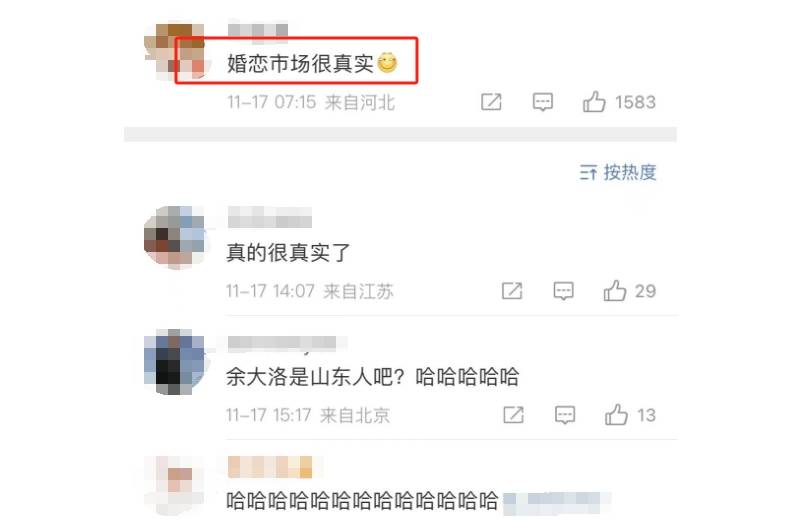
Task: Open avatar of the 哈哈哈哈 commenter
Action: [175, 486]
